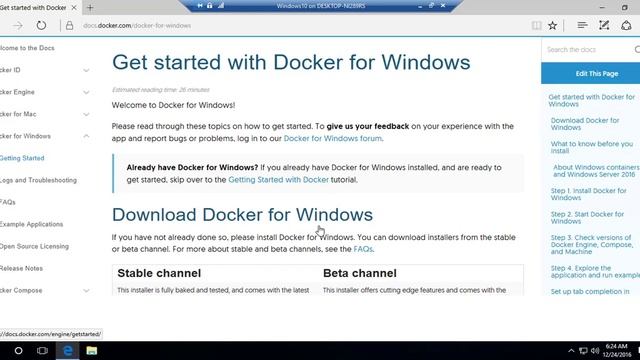Screen dimensions: 640x360
Task: Jump to Step 3. Check versions section
Action: [x=592, y=244]
